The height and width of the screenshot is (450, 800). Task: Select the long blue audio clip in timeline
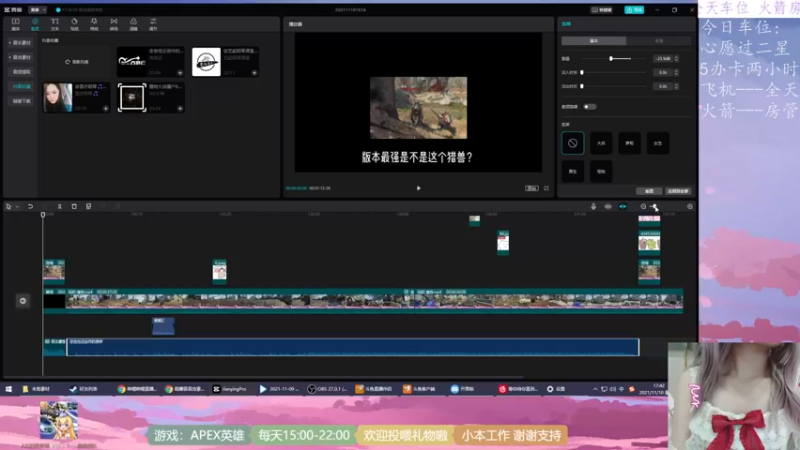point(353,347)
